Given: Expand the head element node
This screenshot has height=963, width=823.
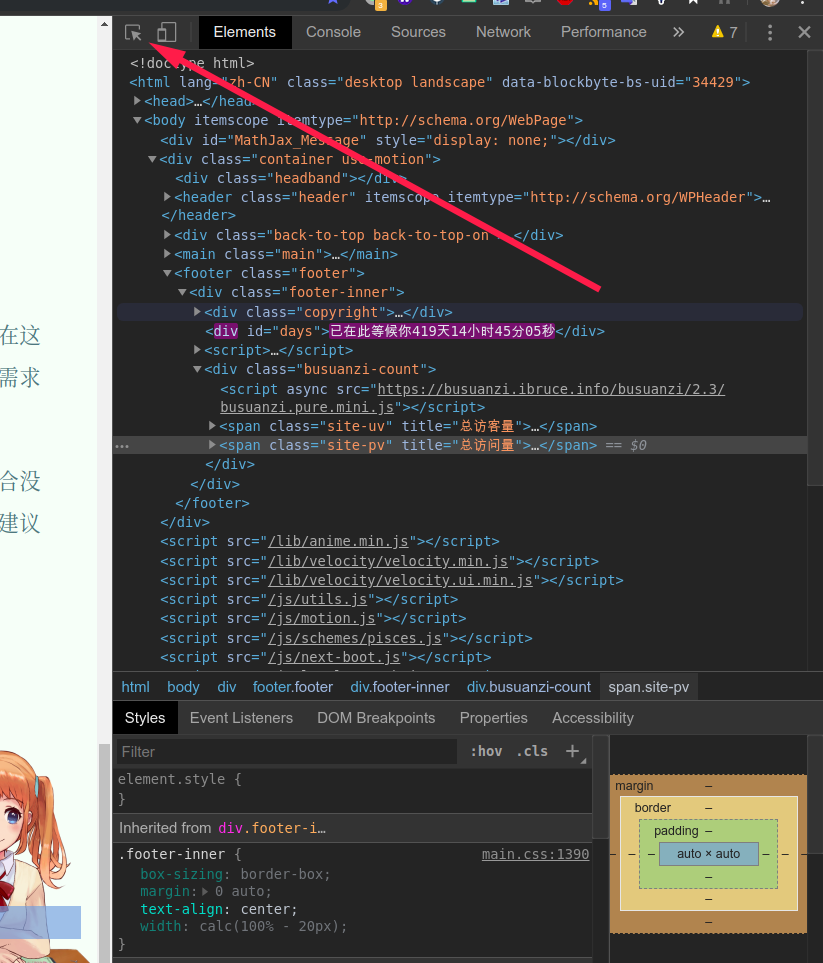Looking at the screenshot, I should click(138, 101).
